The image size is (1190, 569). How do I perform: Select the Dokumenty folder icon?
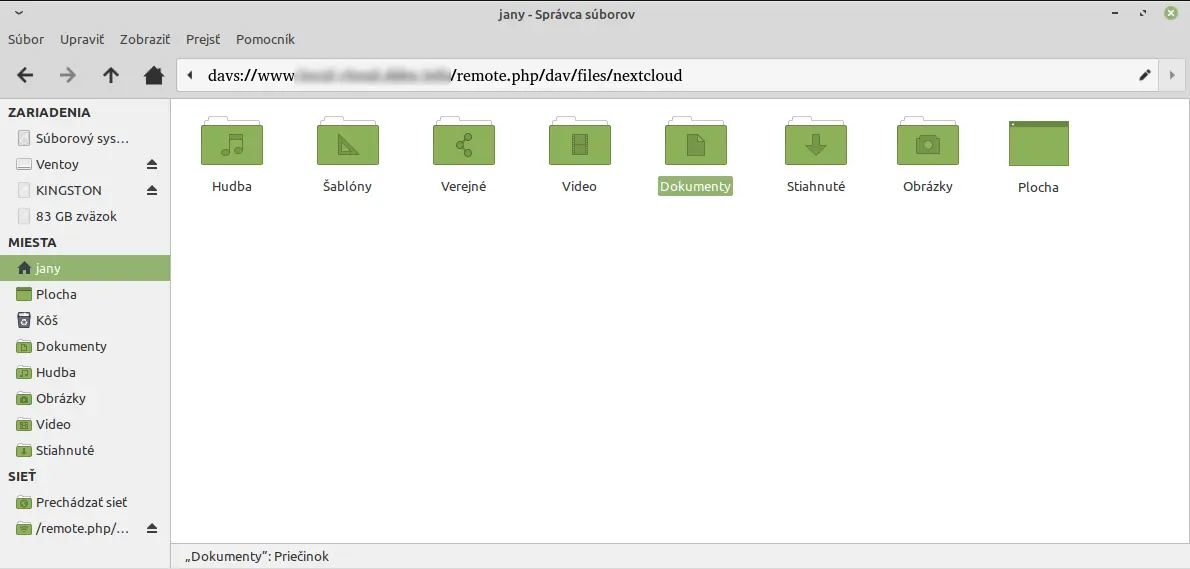[x=696, y=141]
